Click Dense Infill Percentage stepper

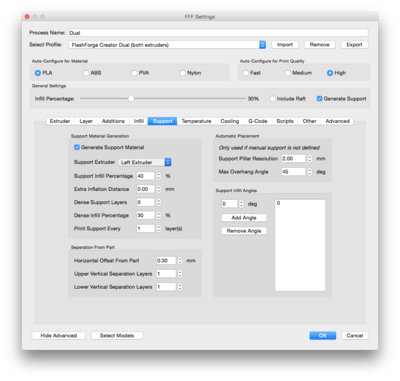[x=159, y=215]
